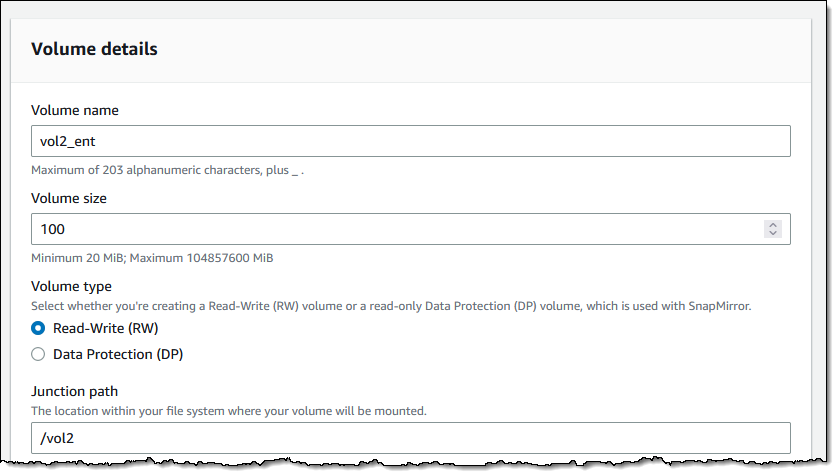Click the "Volume size" field label

coord(69,199)
